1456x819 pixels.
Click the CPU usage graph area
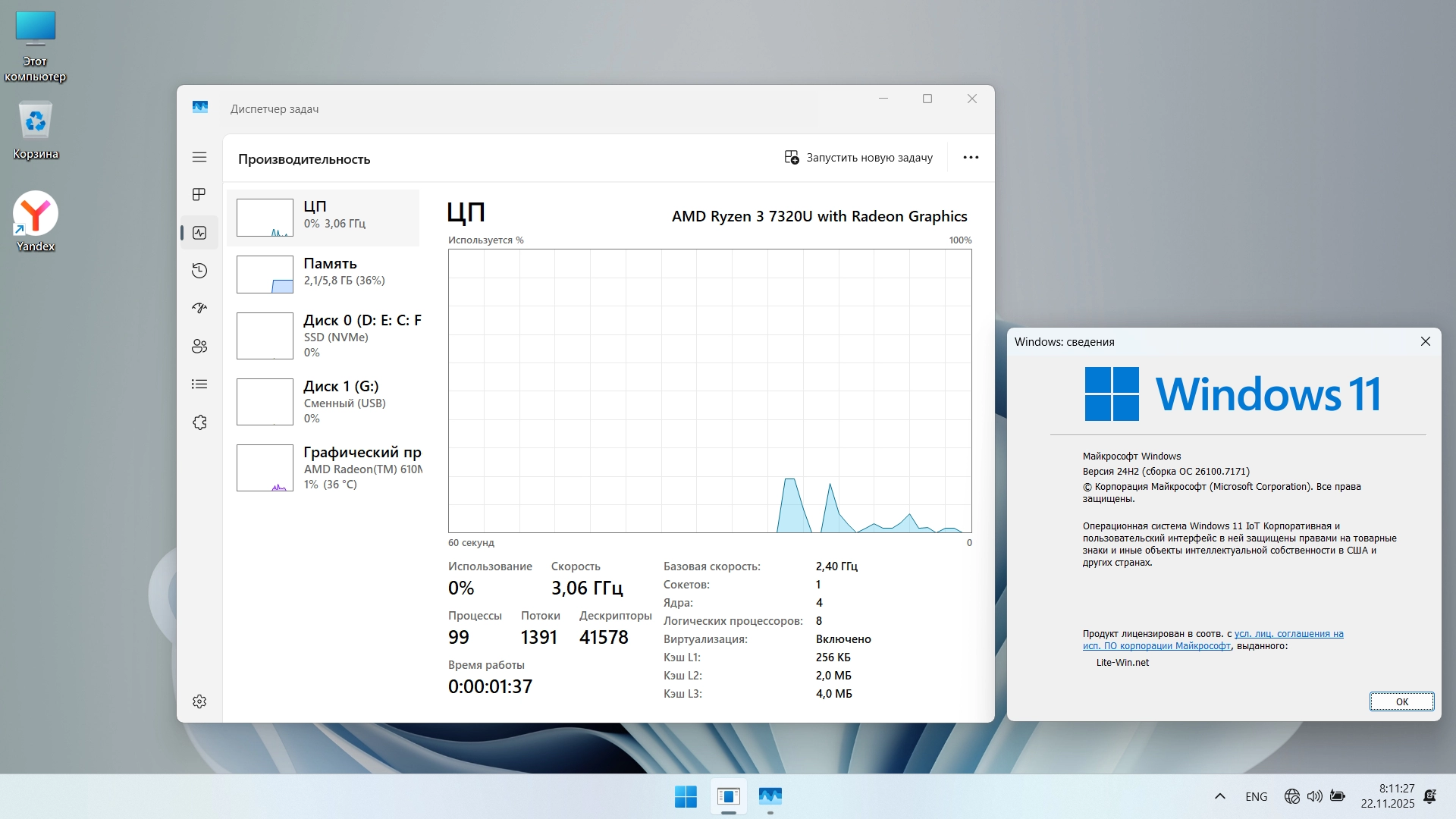(709, 391)
